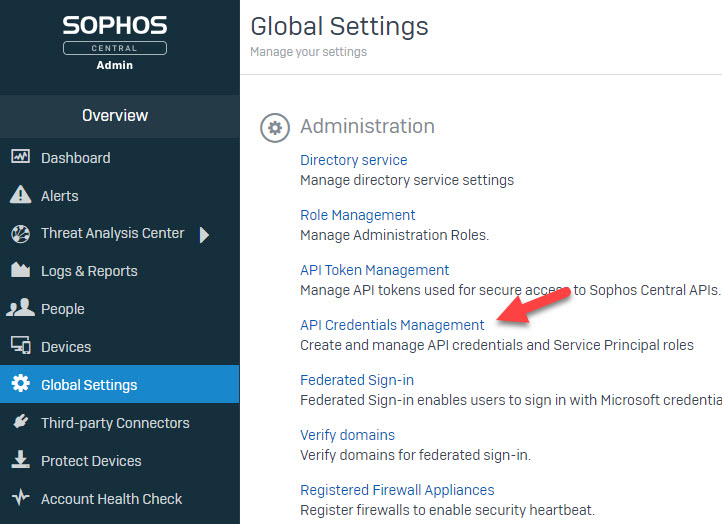
Task: Click 'Verify domains for federated sign-in.' text
Action: 415,455
